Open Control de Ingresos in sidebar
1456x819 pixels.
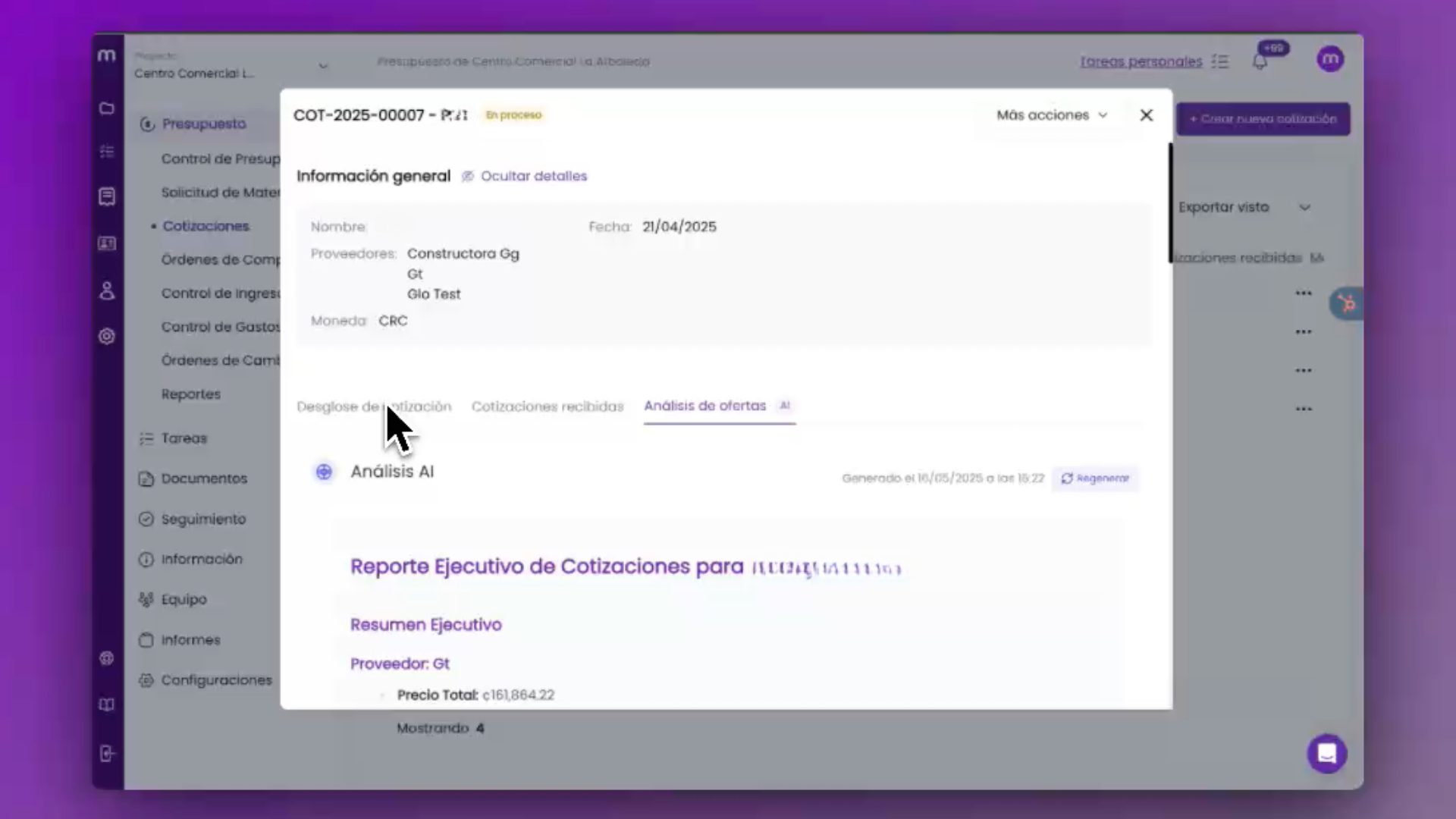tap(220, 293)
